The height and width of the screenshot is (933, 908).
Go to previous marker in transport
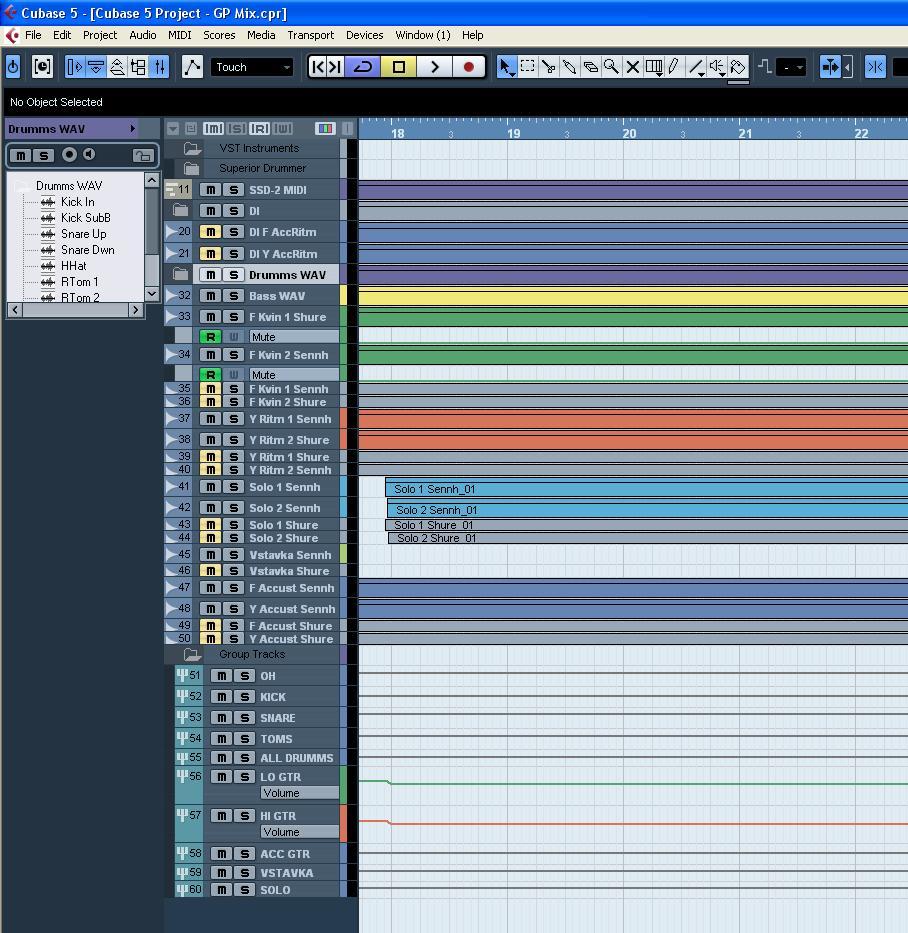point(318,67)
